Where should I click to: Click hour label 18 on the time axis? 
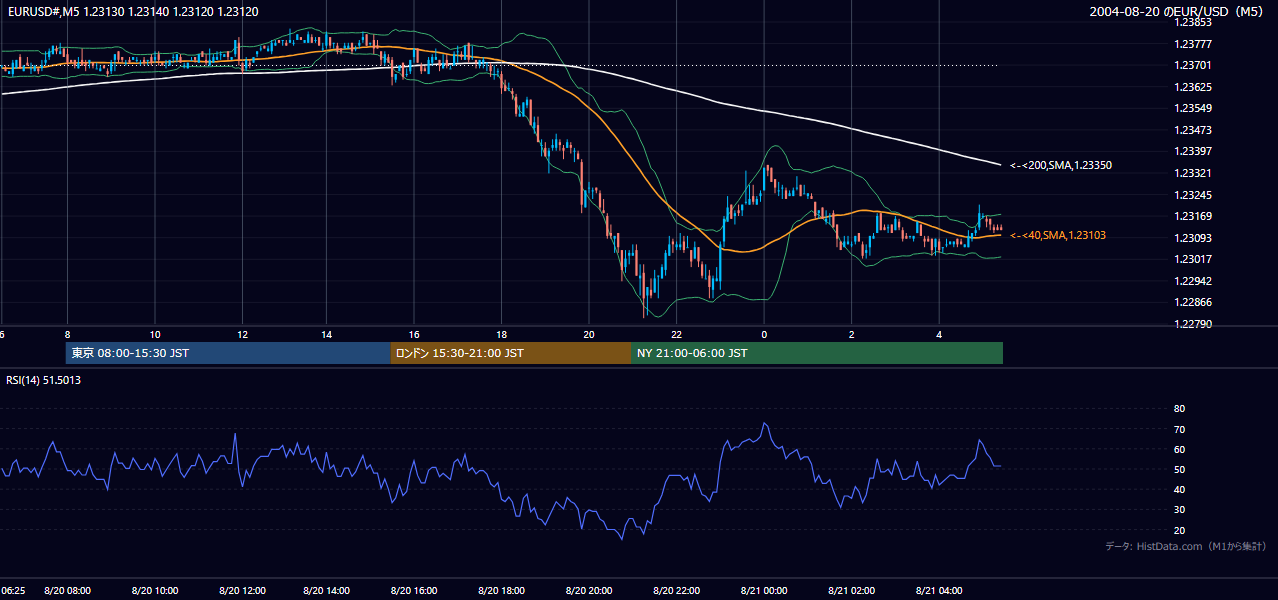[x=502, y=334]
